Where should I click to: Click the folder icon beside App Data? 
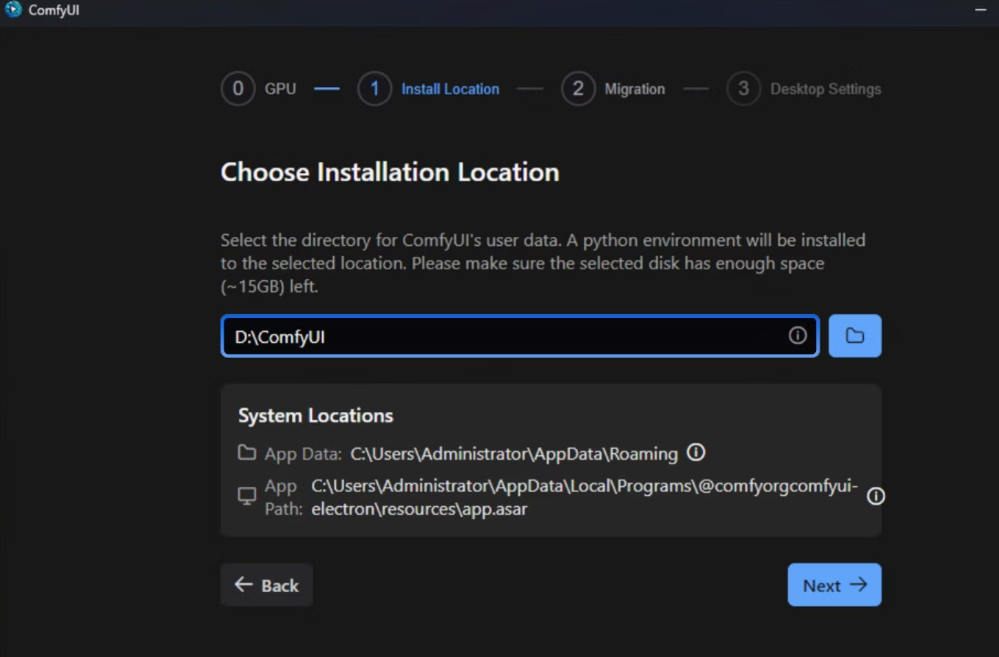(247, 452)
